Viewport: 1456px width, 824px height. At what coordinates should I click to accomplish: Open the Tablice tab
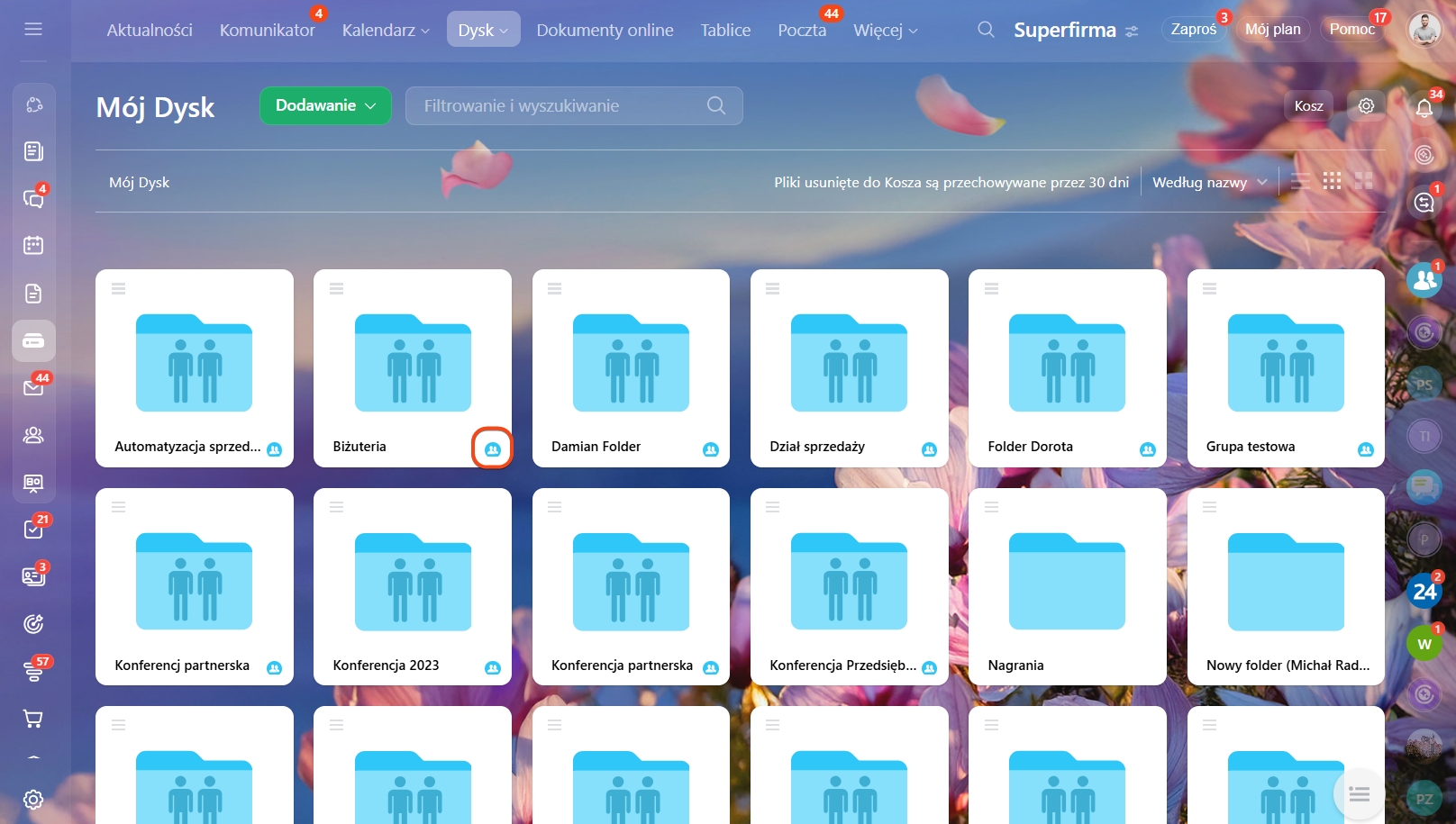pyautogui.click(x=725, y=30)
